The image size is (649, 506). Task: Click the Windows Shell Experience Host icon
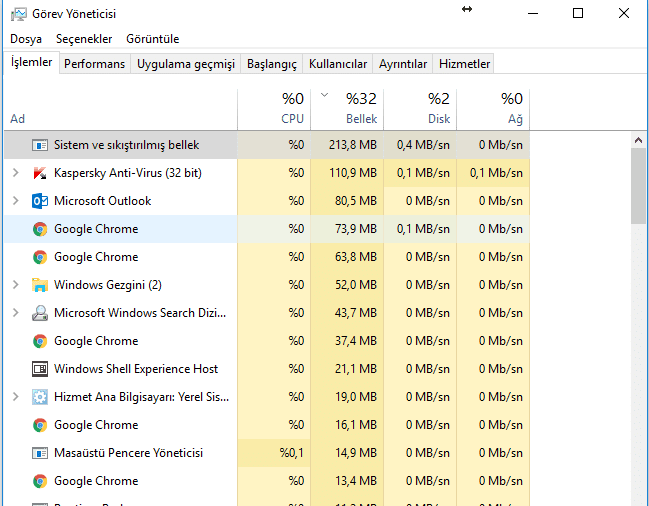click(40, 369)
